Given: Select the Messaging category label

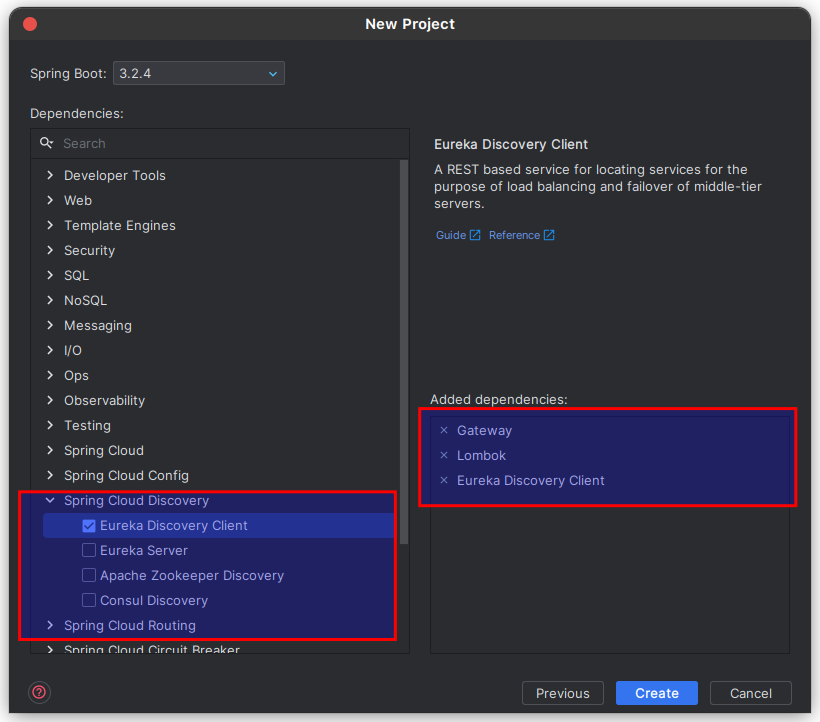Looking at the screenshot, I should (98, 325).
